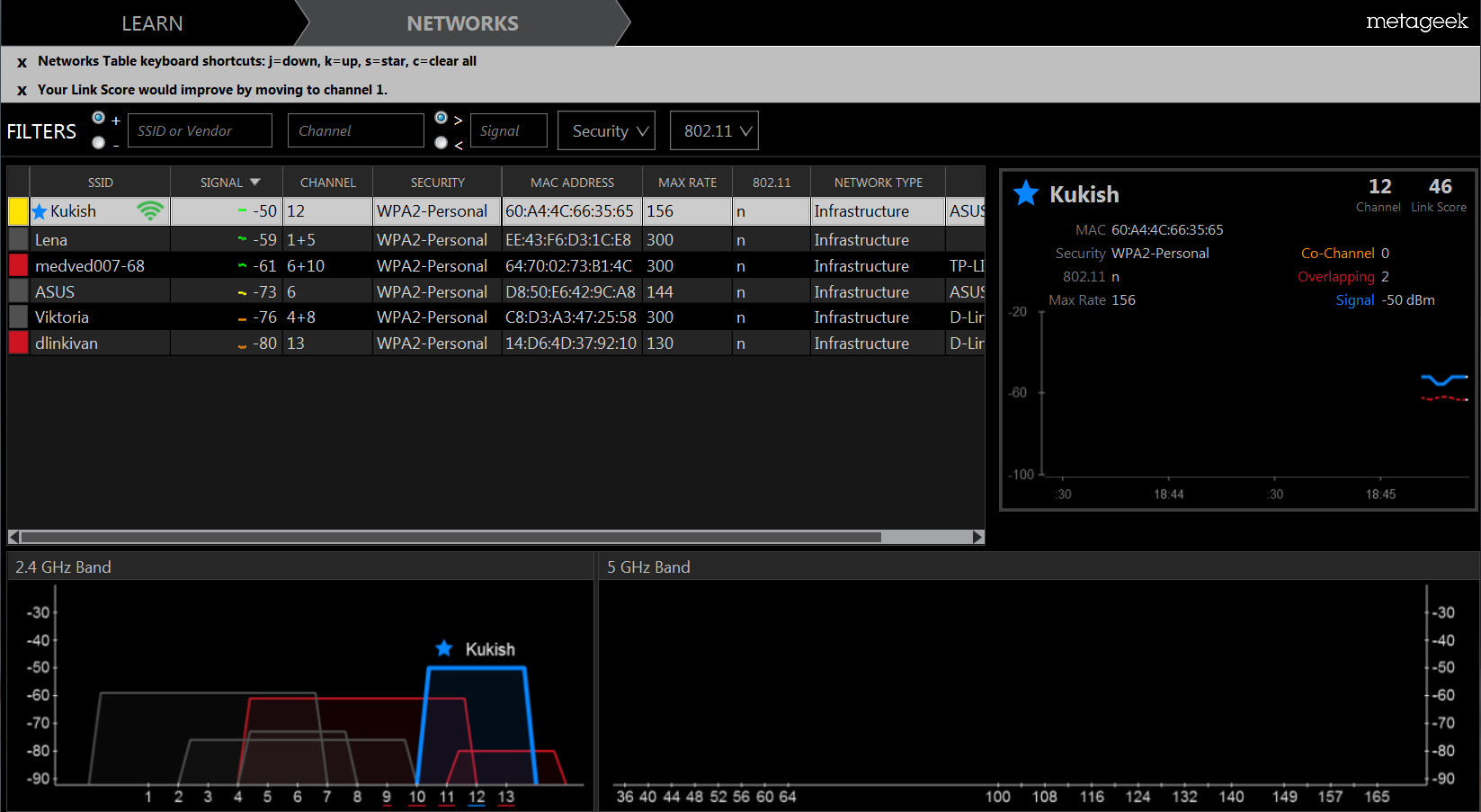Click the green Wi-Fi signal icon for Kukish
Image resolution: width=1481 pixels, height=812 pixels.
[150, 211]
